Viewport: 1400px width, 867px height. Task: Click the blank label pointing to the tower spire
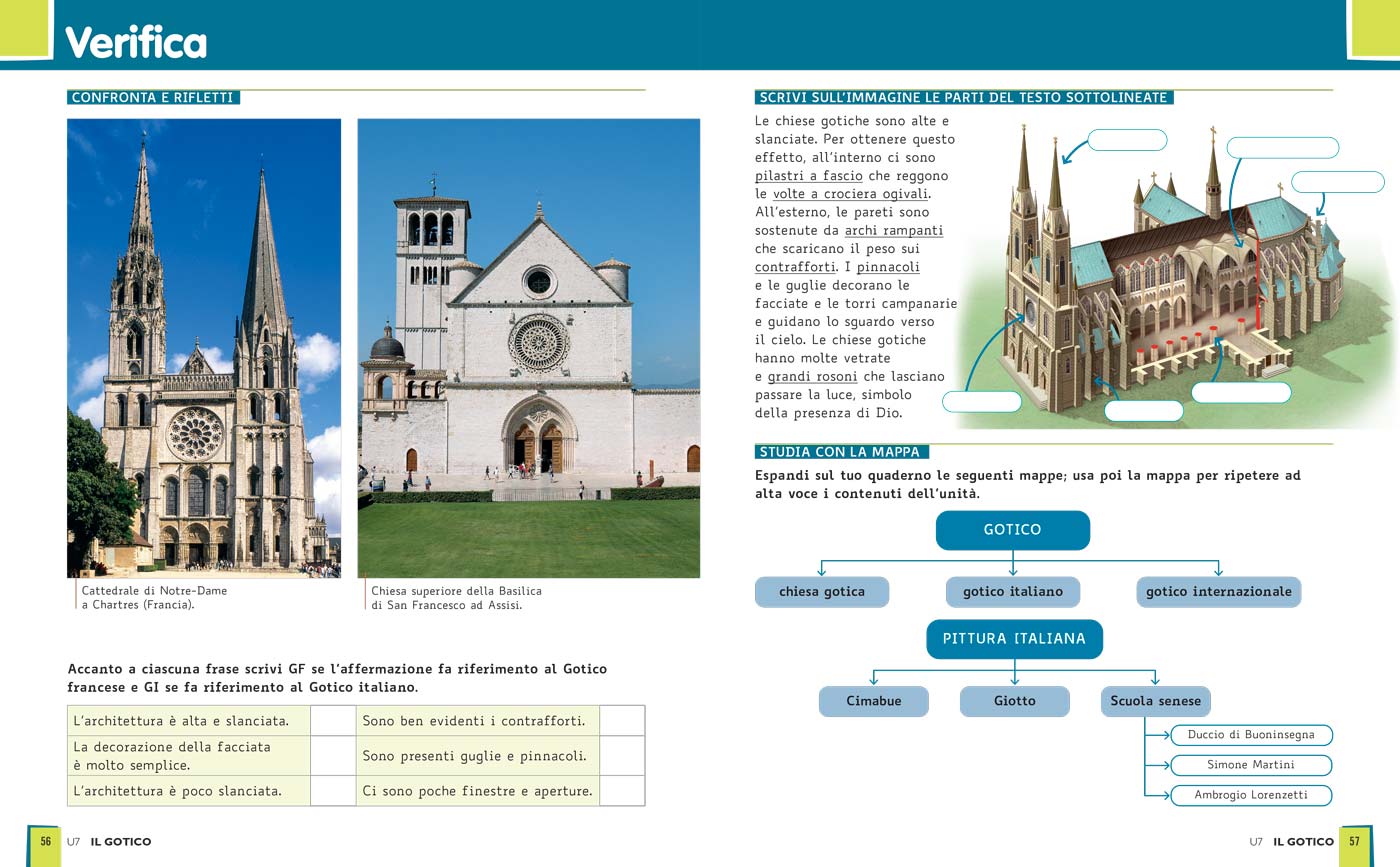(x=1127, y=140)
